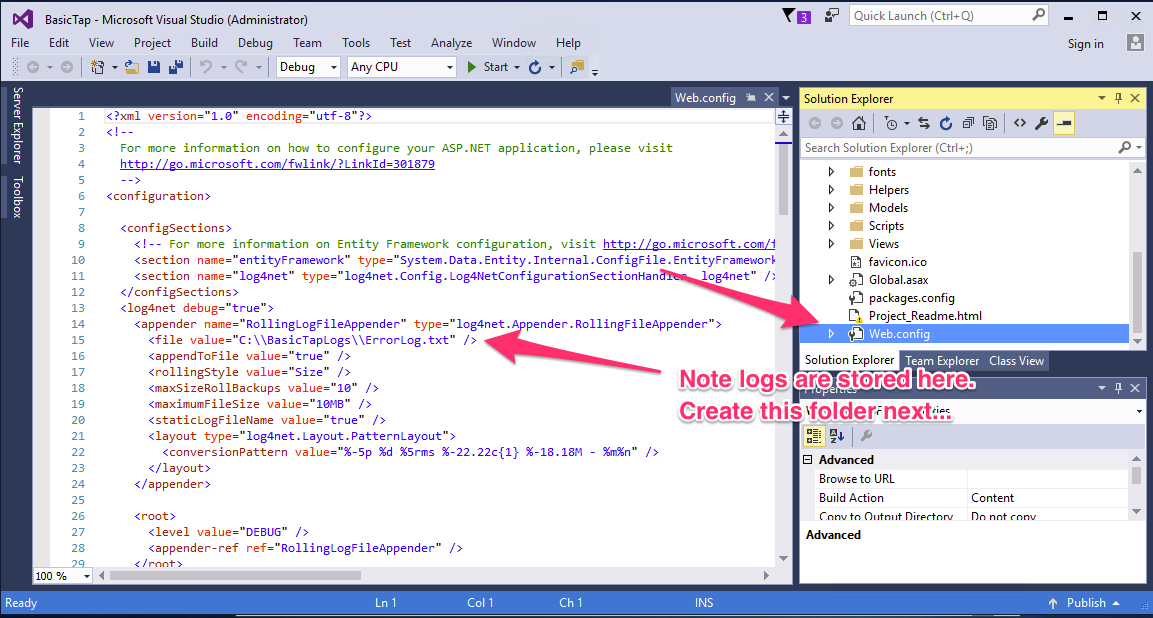Click the Save All toolbar icon

[x=176, y=67]
